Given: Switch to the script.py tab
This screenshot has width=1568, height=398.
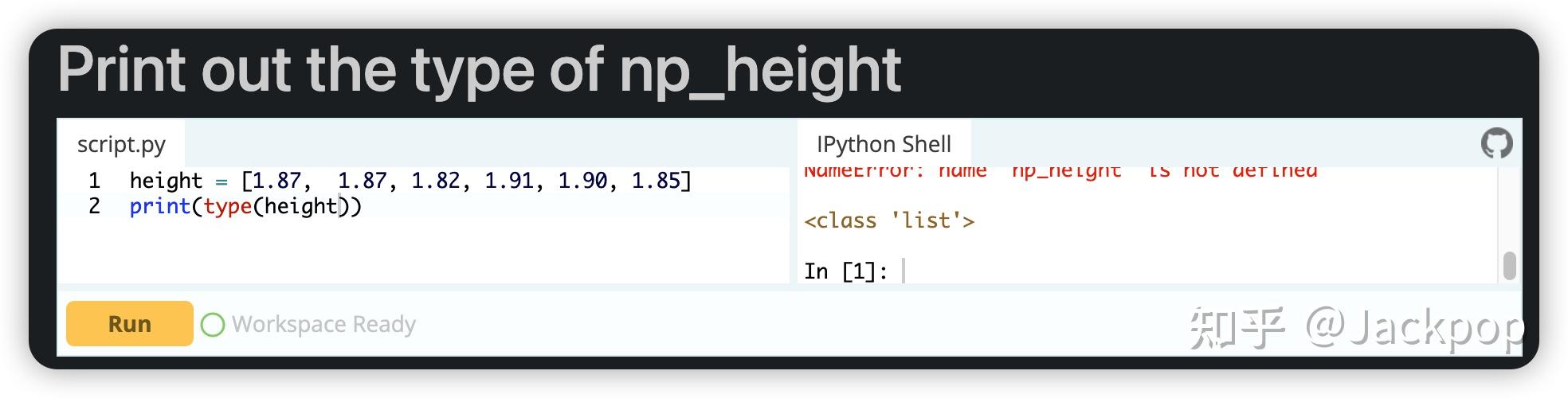Looking at the screenshot, I should click(x=121, y=144).
